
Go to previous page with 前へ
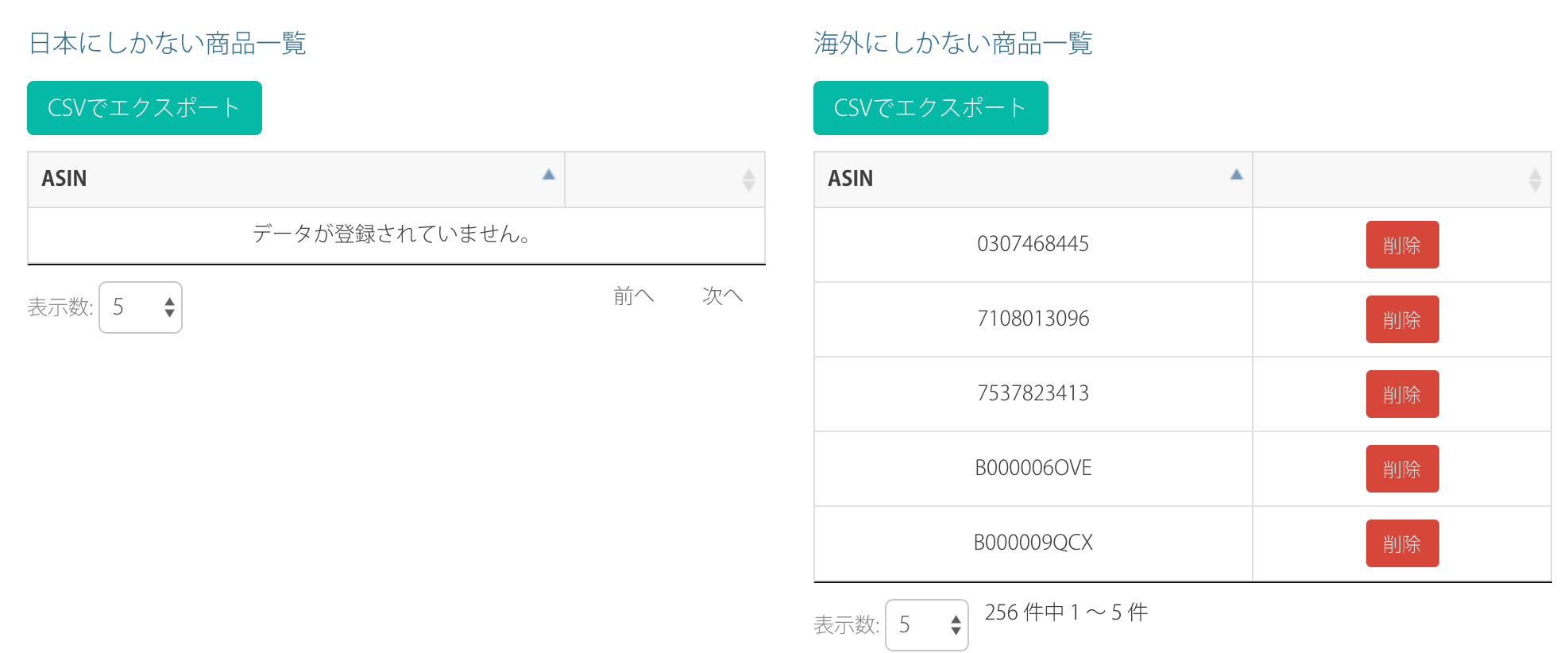pyautogui.click(x=633, y=296)
